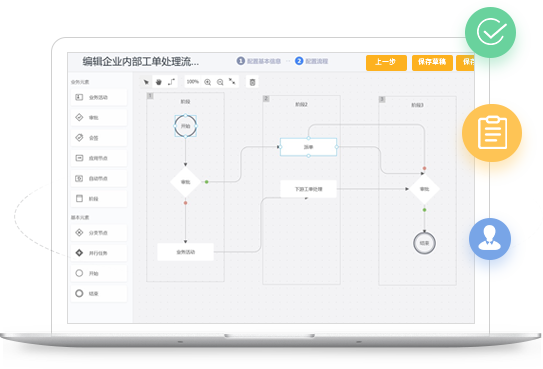Click the orange 上一步 button
Viewport: 543px width, 369px height.
coord(386,63)
